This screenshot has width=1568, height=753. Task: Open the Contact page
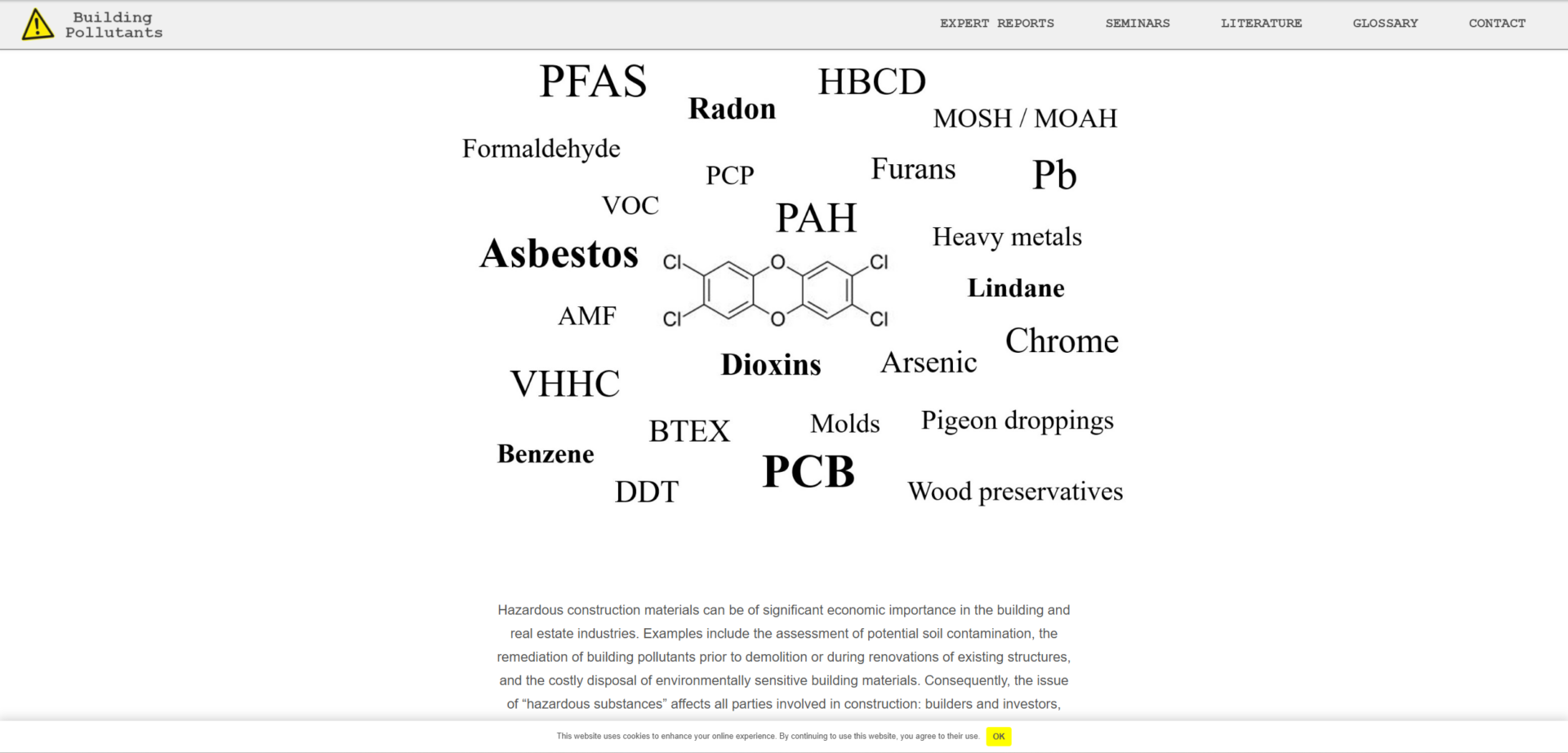pyautogui.click(x=1496, y=24)
